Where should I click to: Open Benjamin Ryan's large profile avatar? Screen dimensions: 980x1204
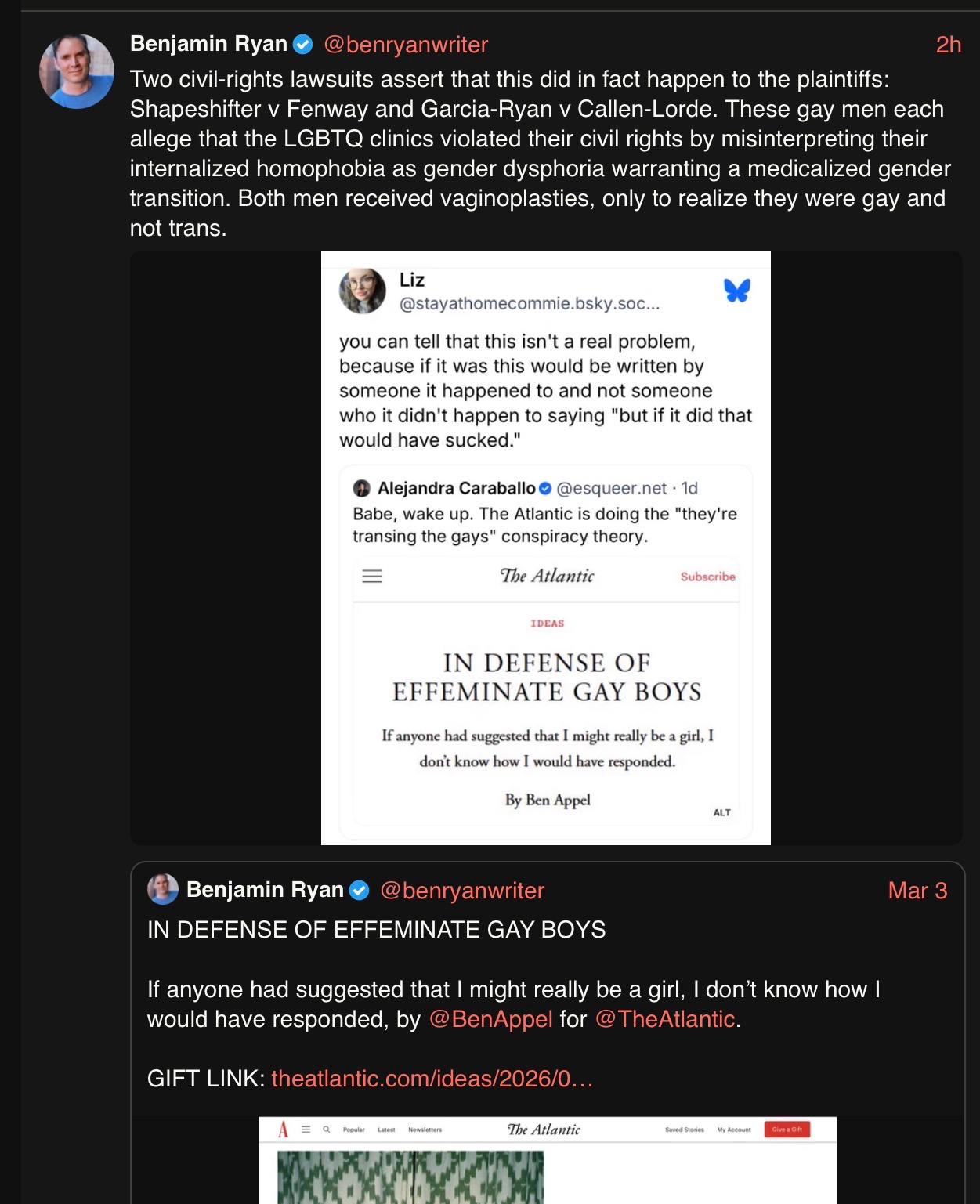(77, 71)
